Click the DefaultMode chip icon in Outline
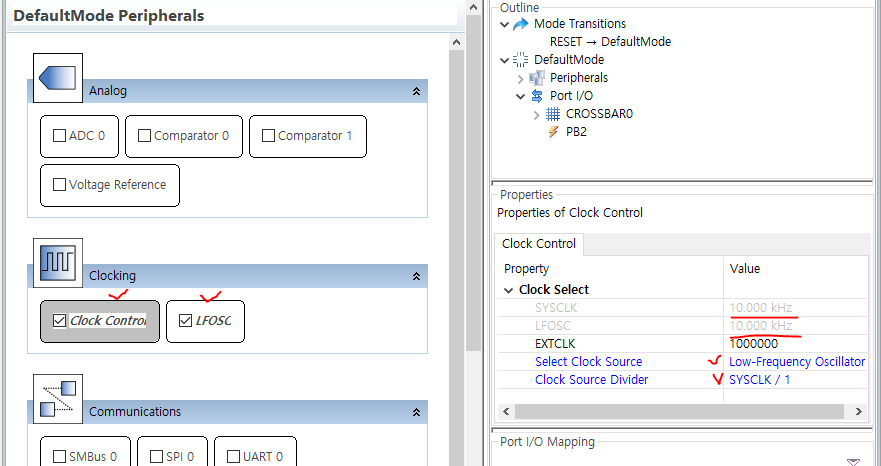Viewport: 881px width, 466px height. click(521, 60)
